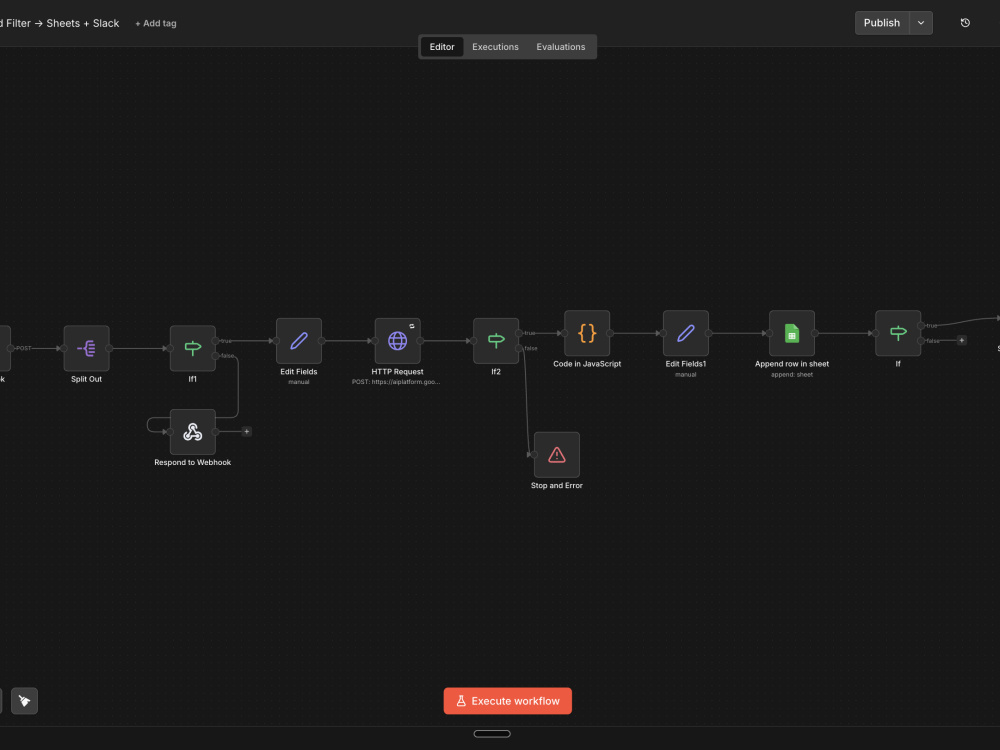Select the rightmost If node
Viewport: 1000px width, 750px height.
898,333
